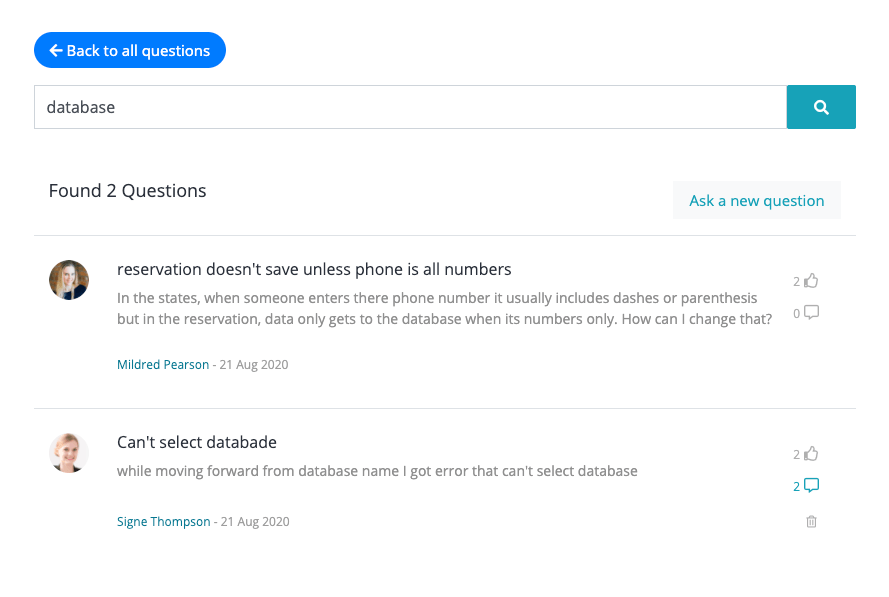
Task: Click the "while moving forward from database" excerpt
Action: (x=377, y=471)
